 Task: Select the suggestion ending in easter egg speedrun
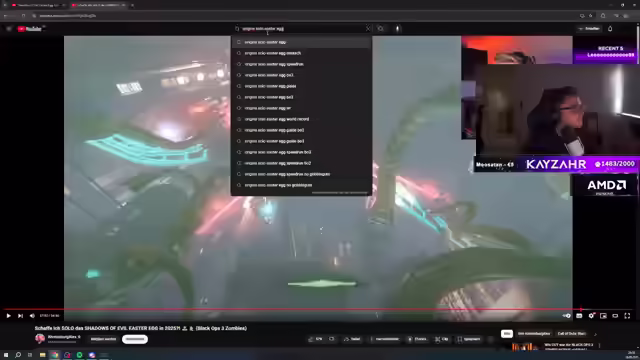pos(301,64)
